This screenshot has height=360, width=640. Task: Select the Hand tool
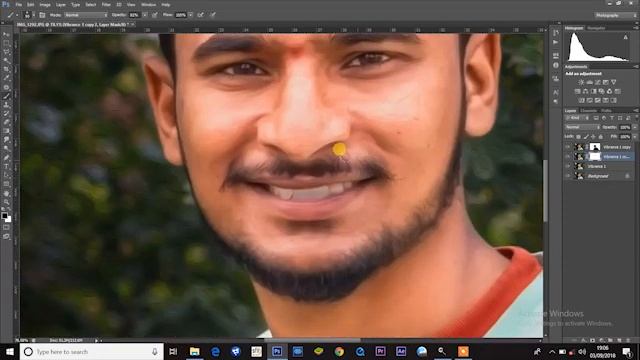click(6, 193)
